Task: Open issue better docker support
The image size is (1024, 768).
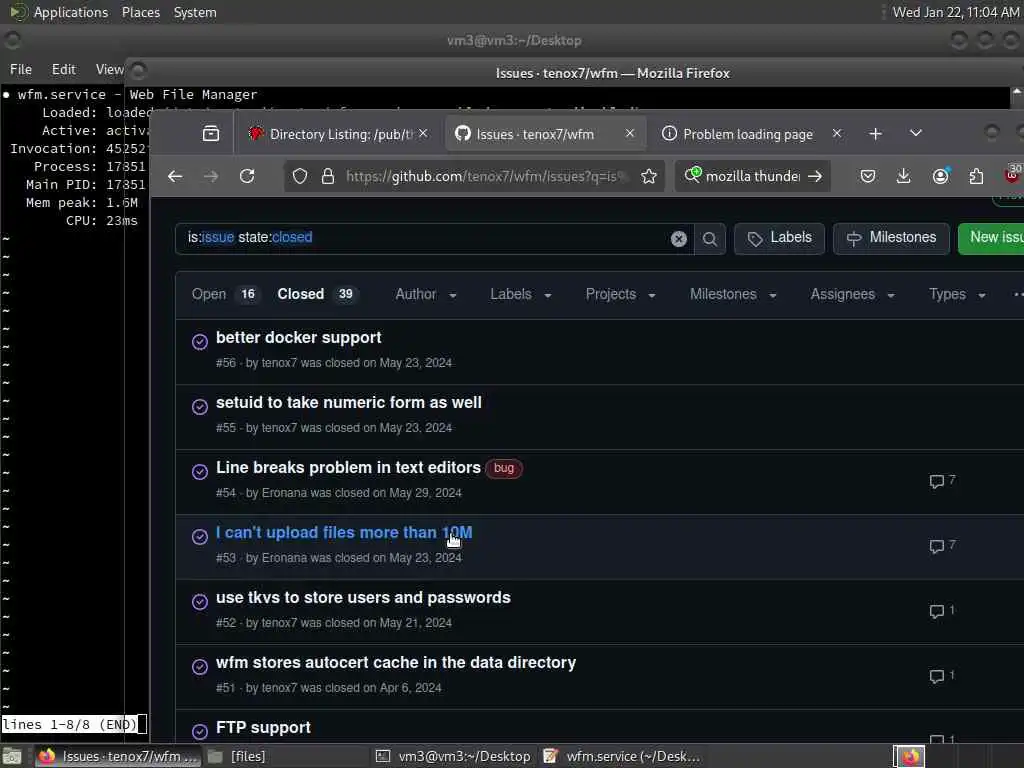Action: (298, 338)
